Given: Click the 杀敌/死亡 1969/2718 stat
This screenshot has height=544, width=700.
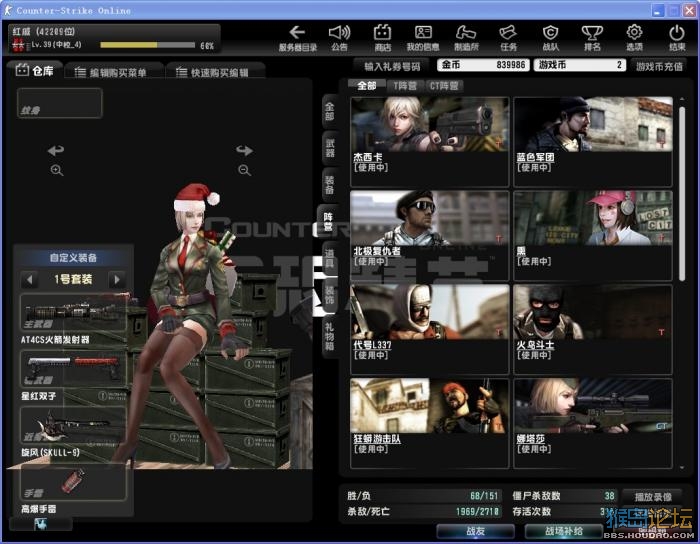Looking at the screenshot, I should tap(423, 511).
